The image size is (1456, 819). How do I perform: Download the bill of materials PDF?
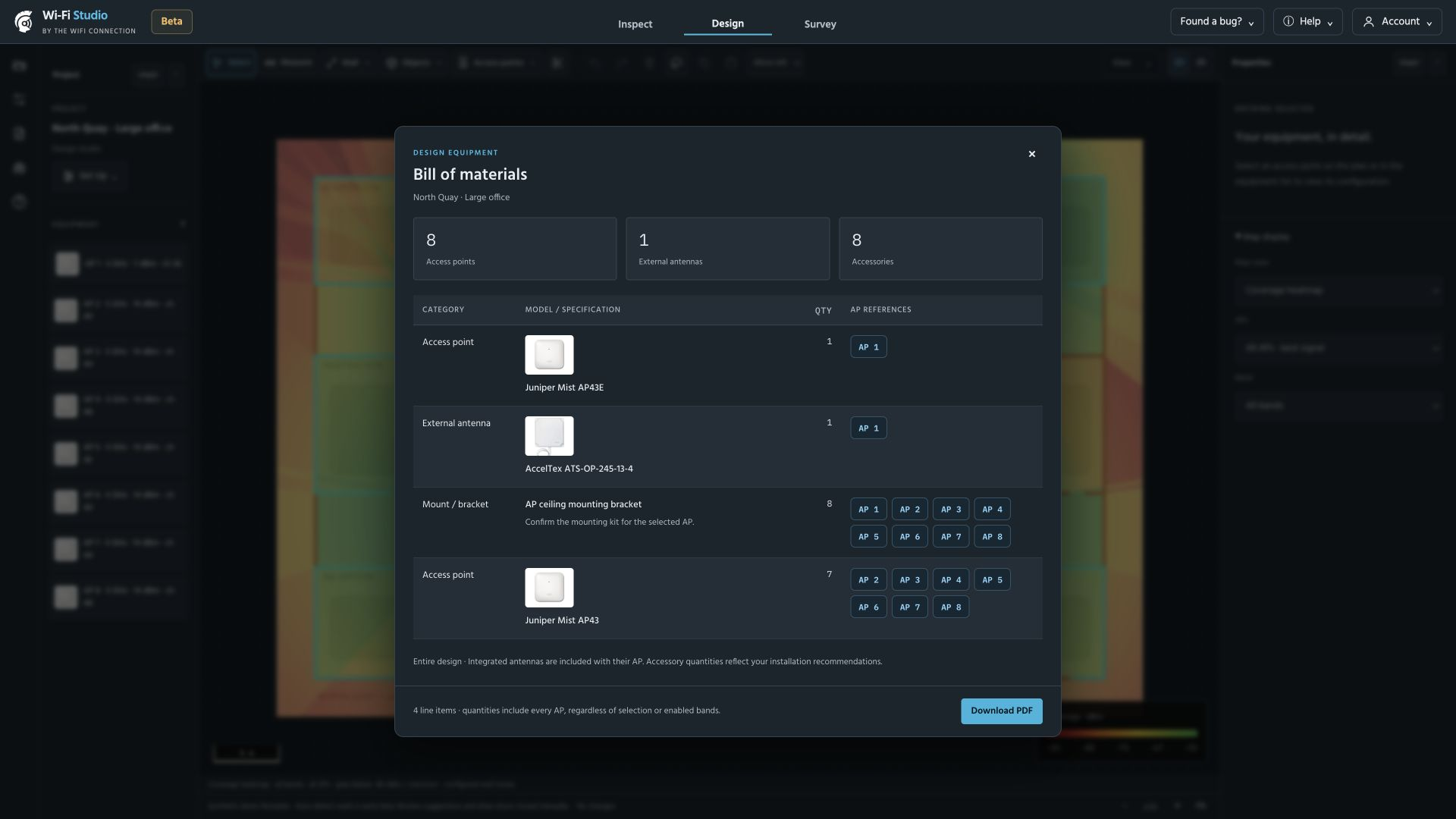[1001, 711]
